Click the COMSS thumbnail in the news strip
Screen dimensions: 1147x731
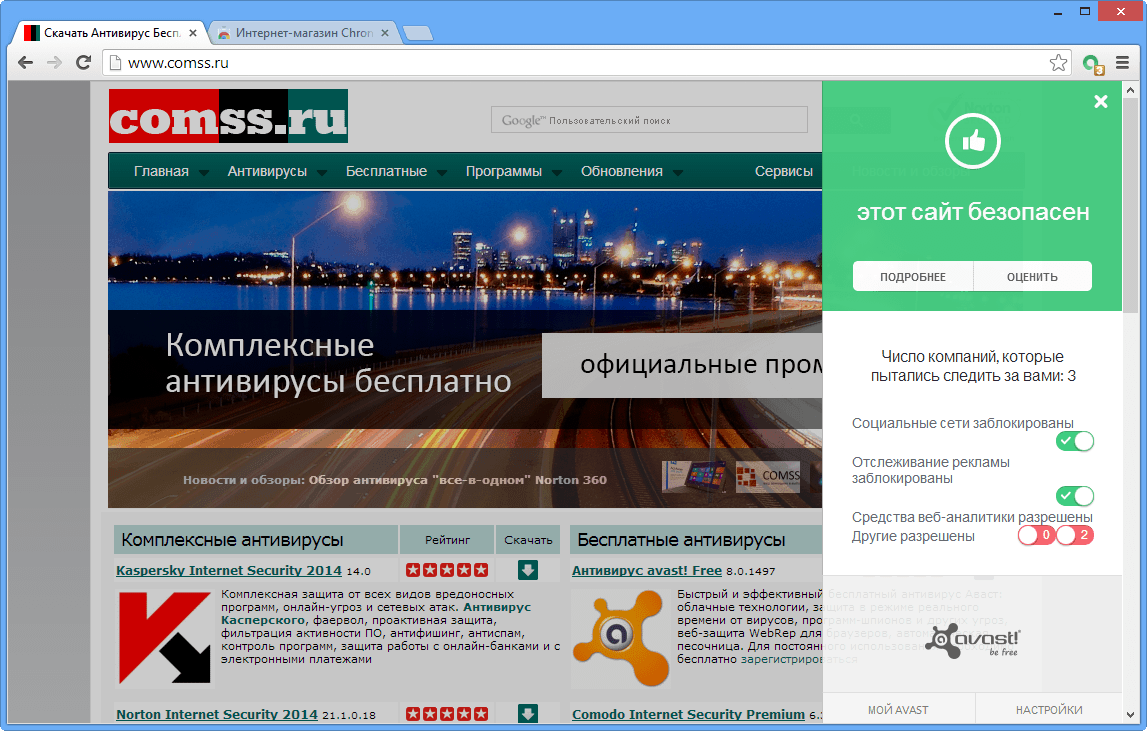coord(768,476)
